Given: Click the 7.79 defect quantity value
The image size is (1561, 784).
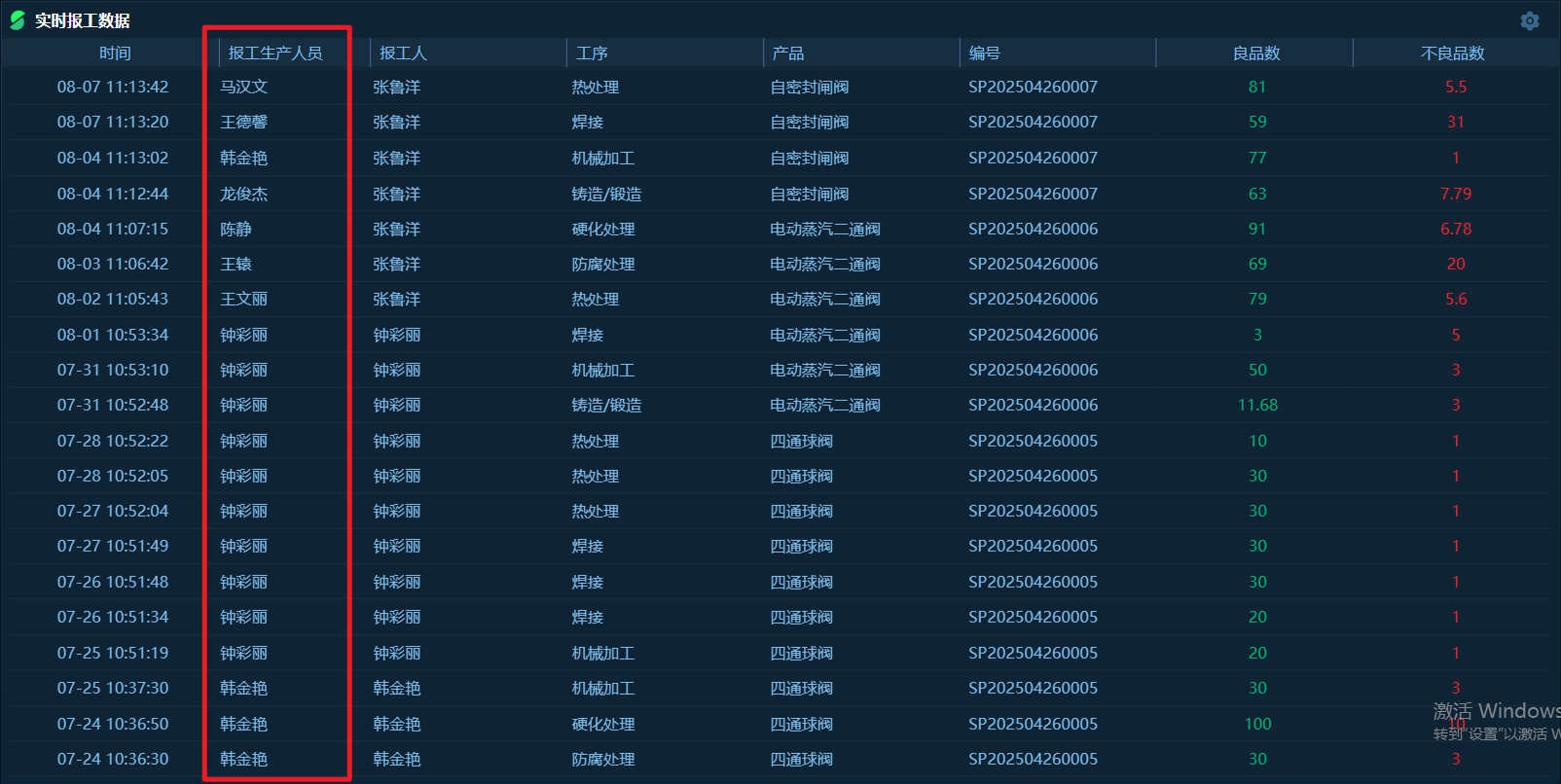Looking at the screenshot, I should pos(1455,195).
